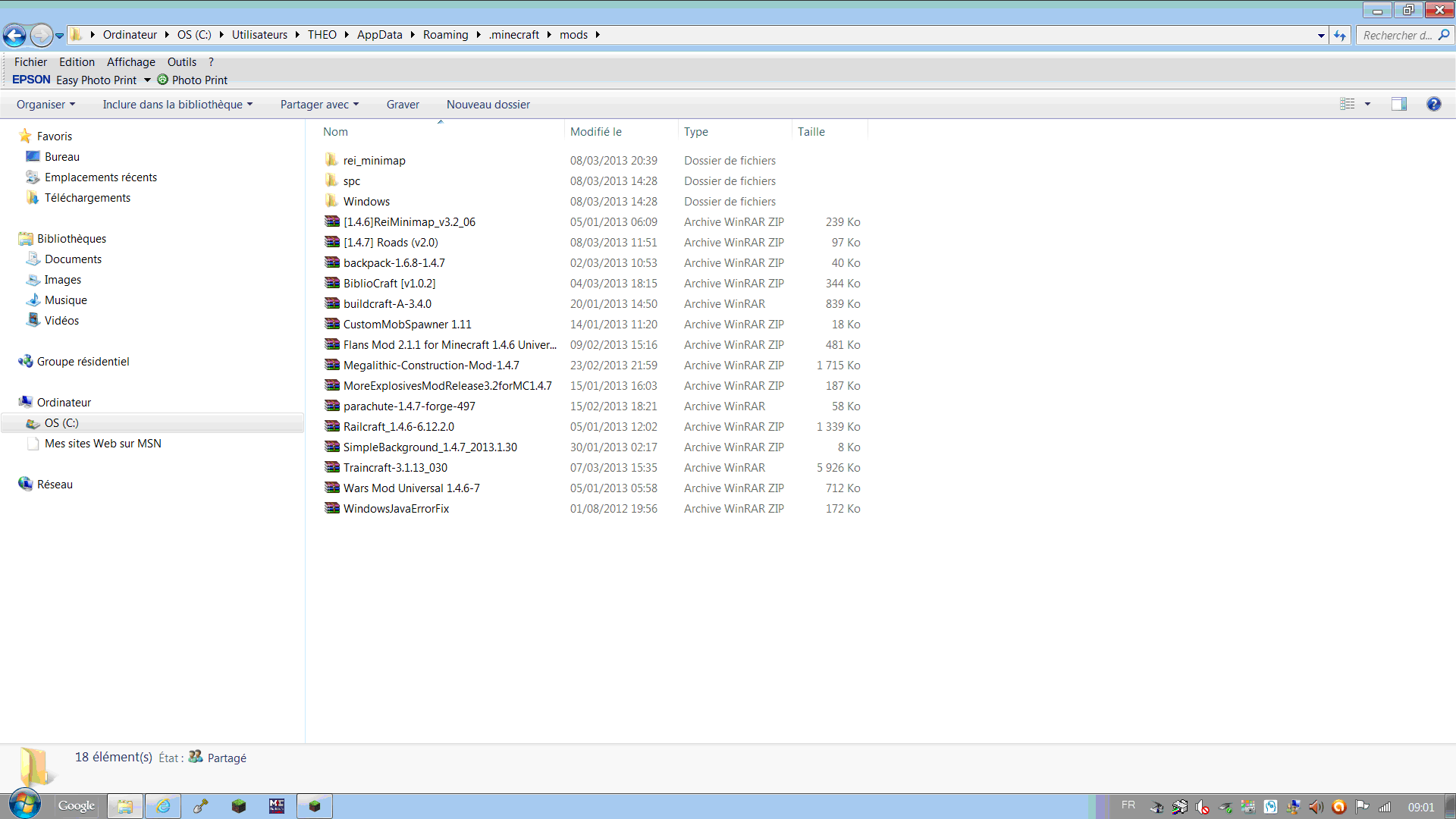Toggle the preview pane
This screenshot has width=1456, height=819.
(x=1399, y=104)
